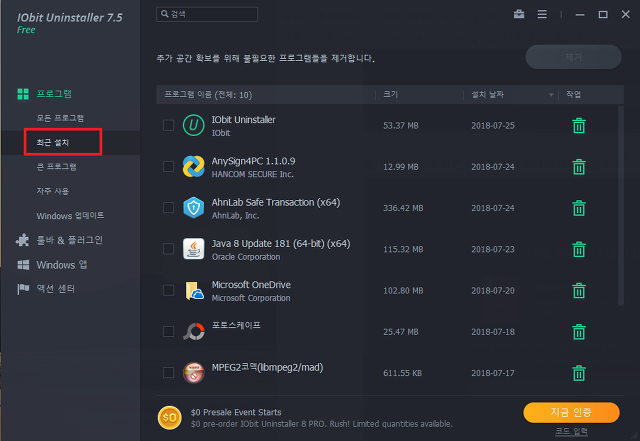Sort by 크기 column header
This screenshot has width=640, height=441.
(x=390, y=95)
